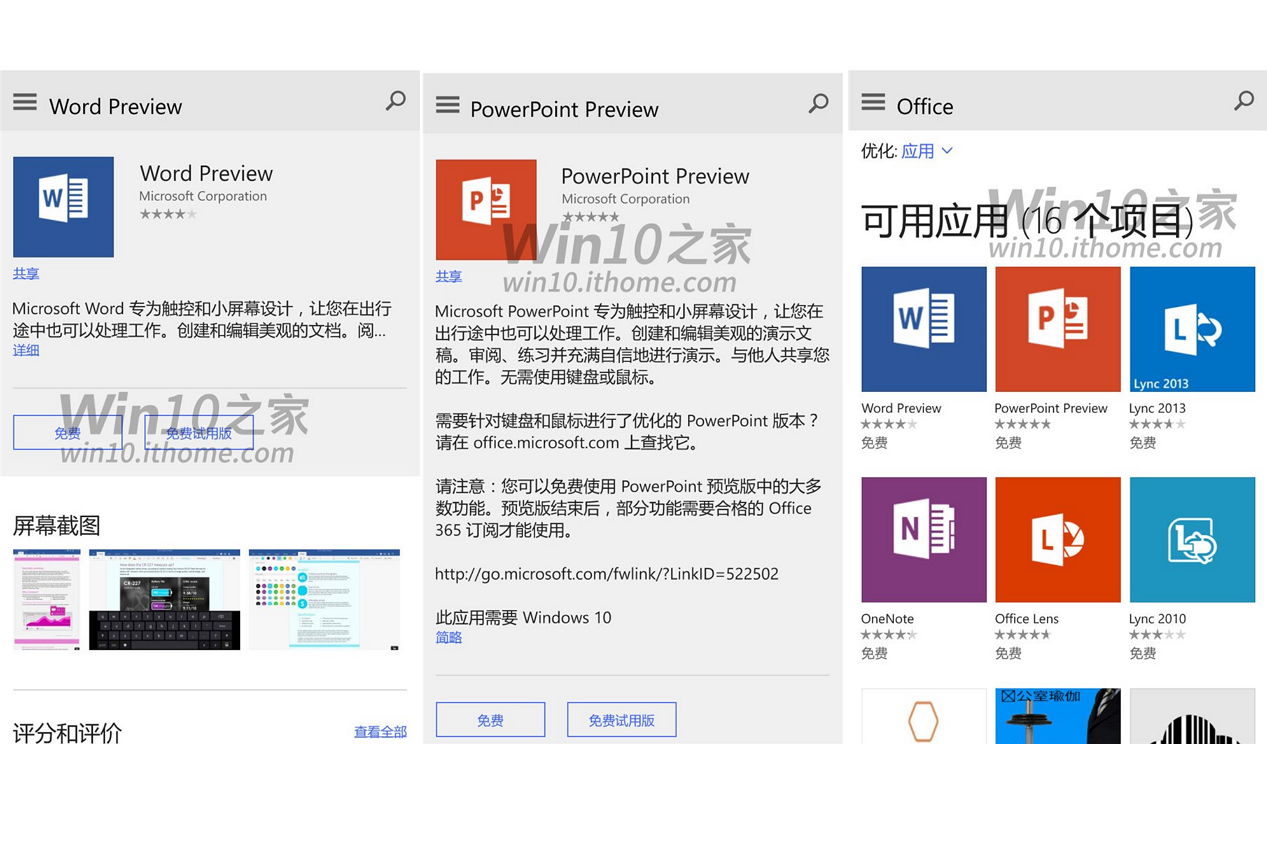Click the go.microsoft.com fwlink URL in the PowerPoint description
The height and width of the screenshot is (851, 1267).
click(607, 574)
